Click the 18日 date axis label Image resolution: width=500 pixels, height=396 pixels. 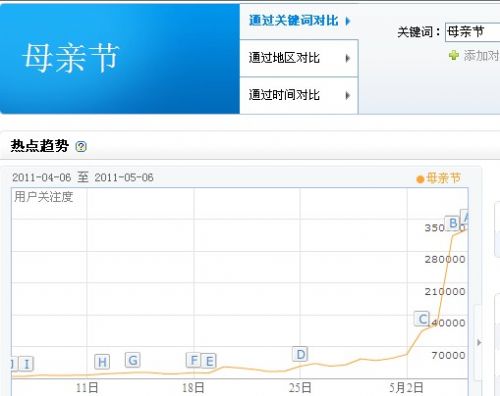pos(193,388)
